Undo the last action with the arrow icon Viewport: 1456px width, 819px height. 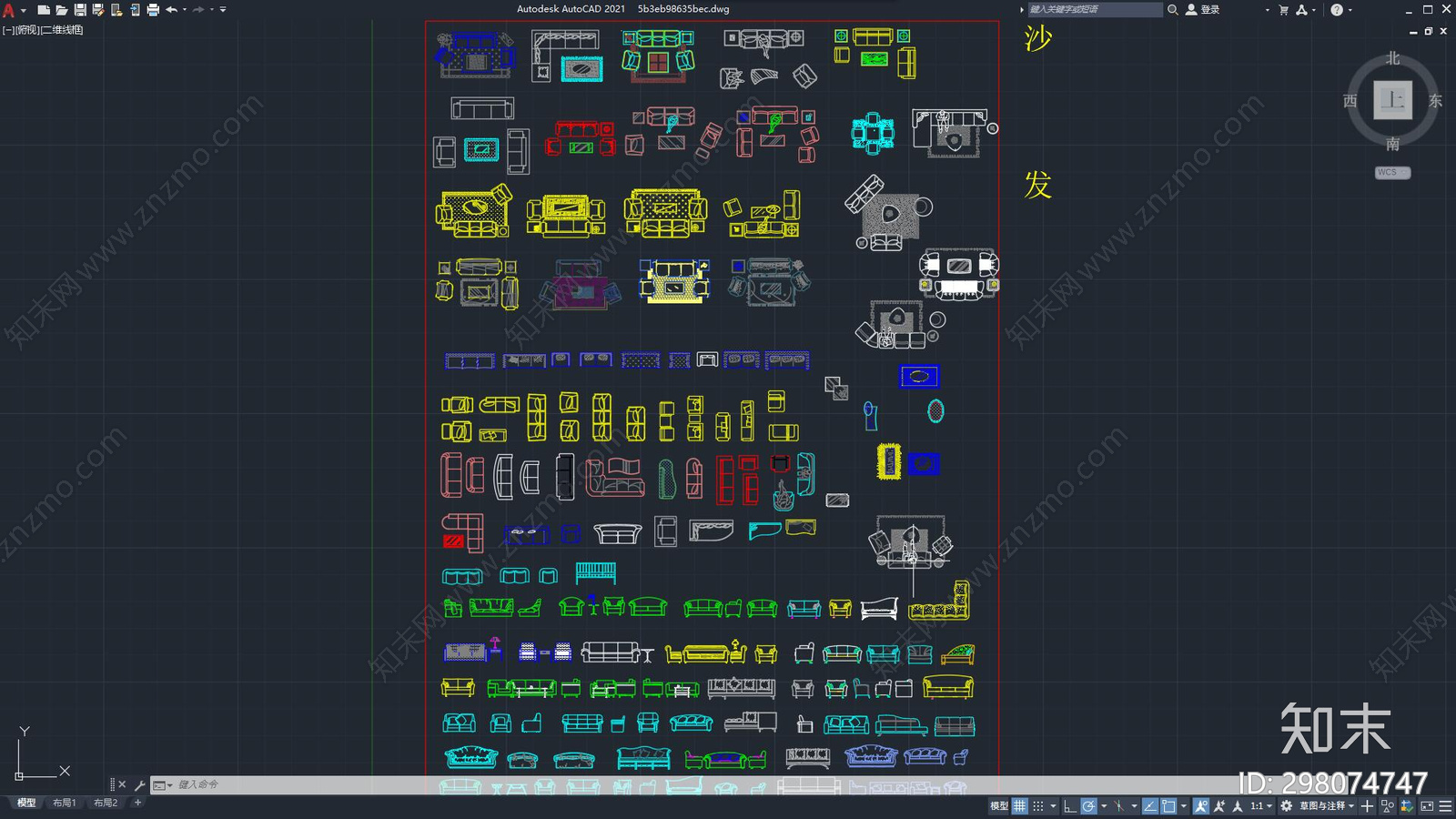[171, 9]
